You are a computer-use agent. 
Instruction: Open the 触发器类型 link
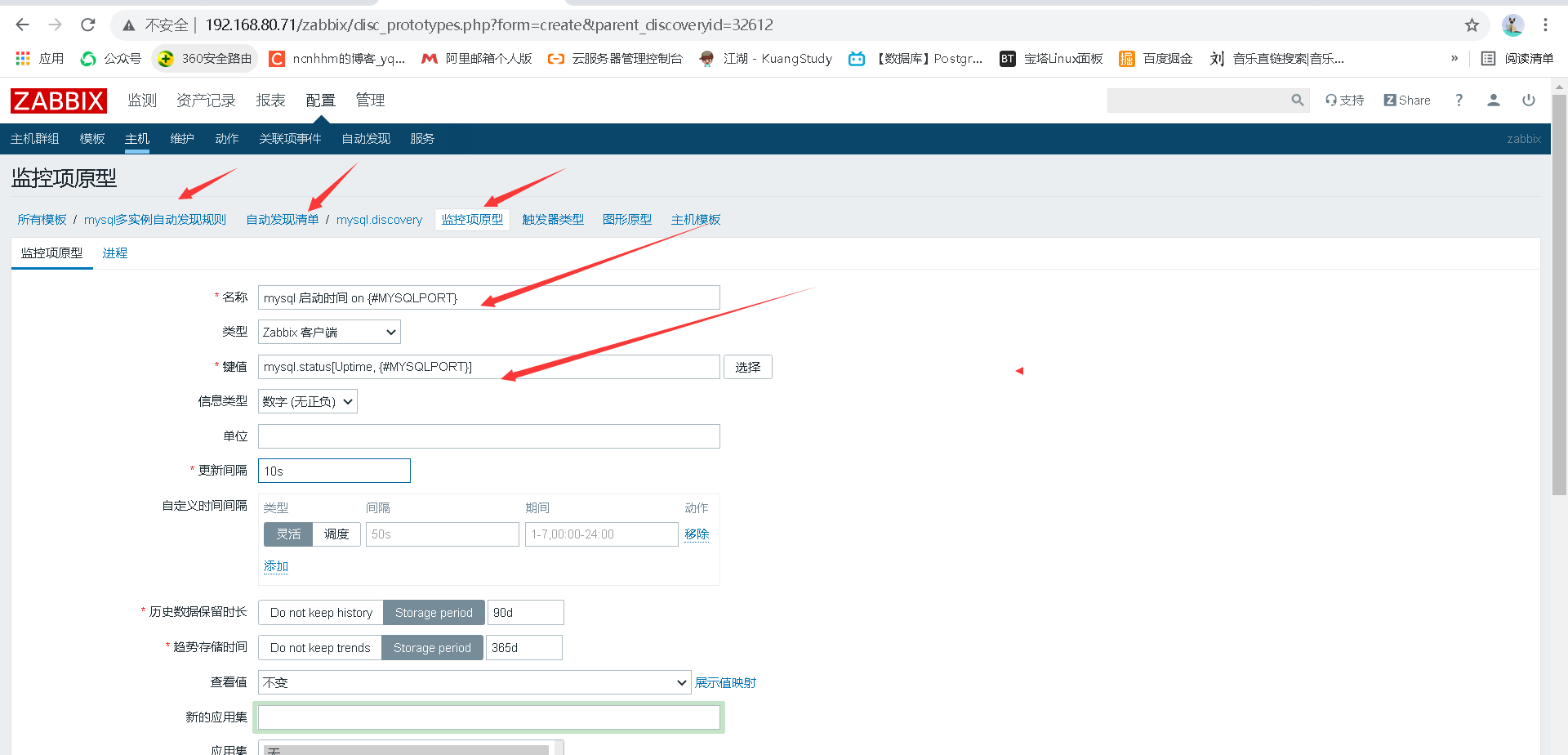(x=553, y=220)
